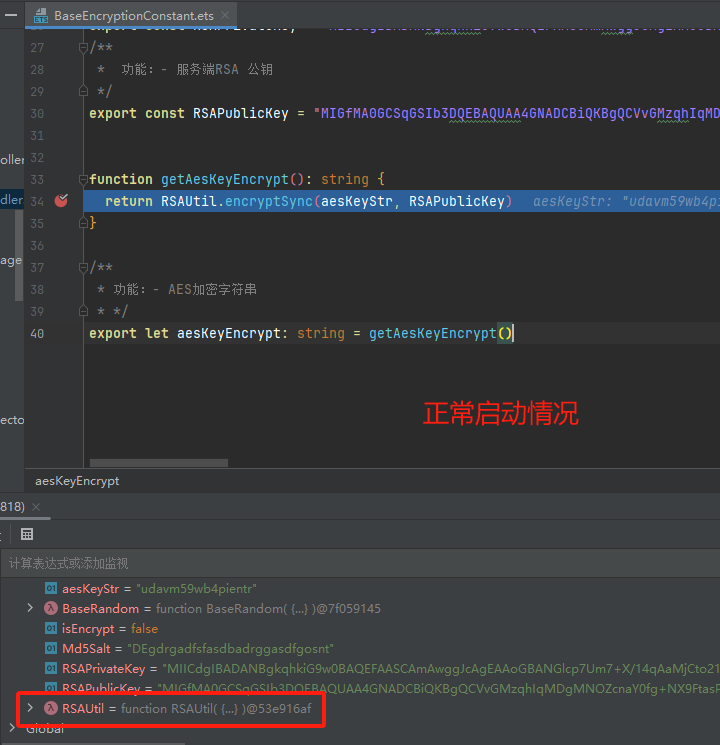
Task: Click the ETS file icon in the tab
Action: pyautogui.click(x=41, y=16)
